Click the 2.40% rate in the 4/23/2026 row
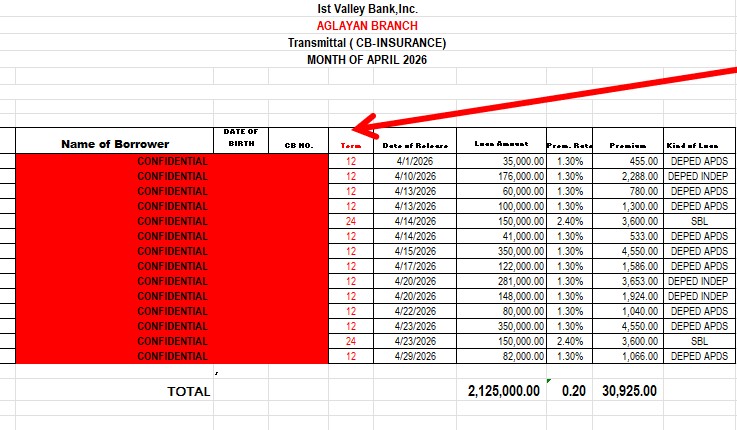The image size is (737, 430). click(x=570, y=341)
